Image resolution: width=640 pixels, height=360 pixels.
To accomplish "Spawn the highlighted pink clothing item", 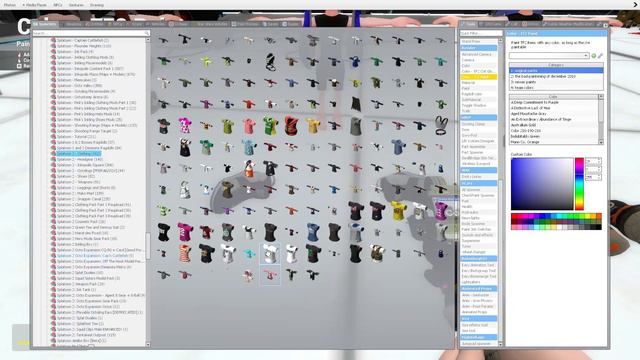I will (x=270, y=275).
